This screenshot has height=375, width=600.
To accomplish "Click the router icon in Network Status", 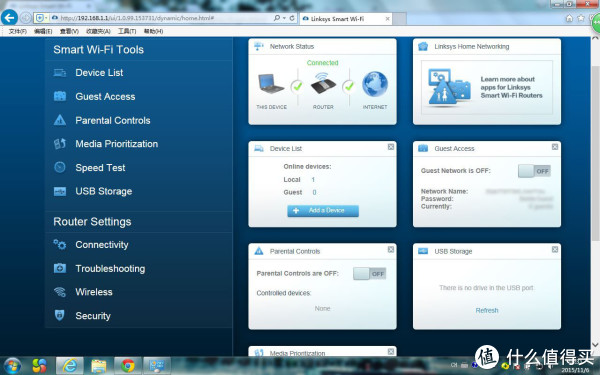I will (323, 83).
